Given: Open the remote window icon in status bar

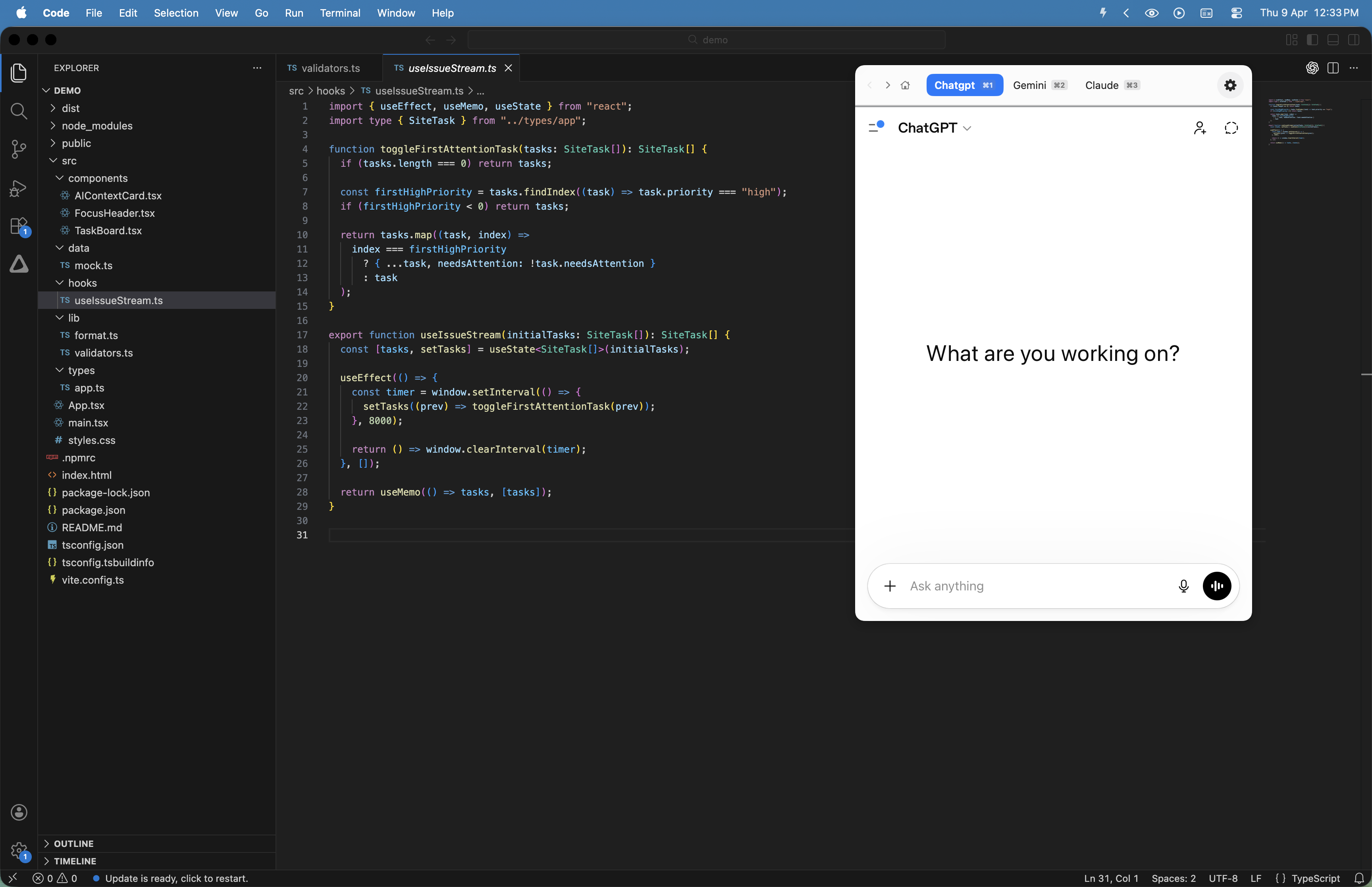Looking at the screenshot, I should tap(13, 878).
